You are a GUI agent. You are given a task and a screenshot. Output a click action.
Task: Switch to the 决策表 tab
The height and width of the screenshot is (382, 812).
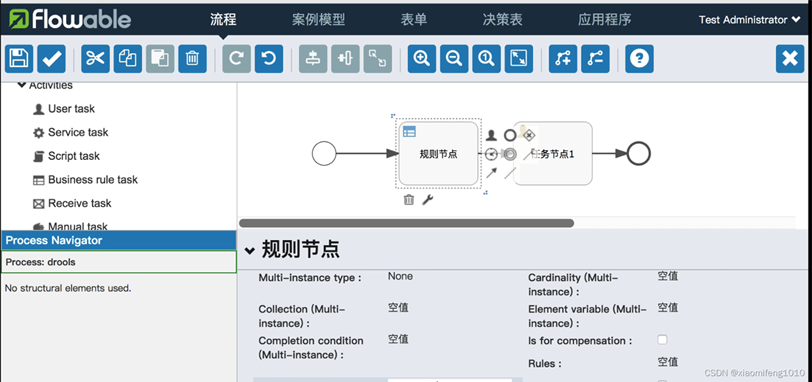coord(502,20)
